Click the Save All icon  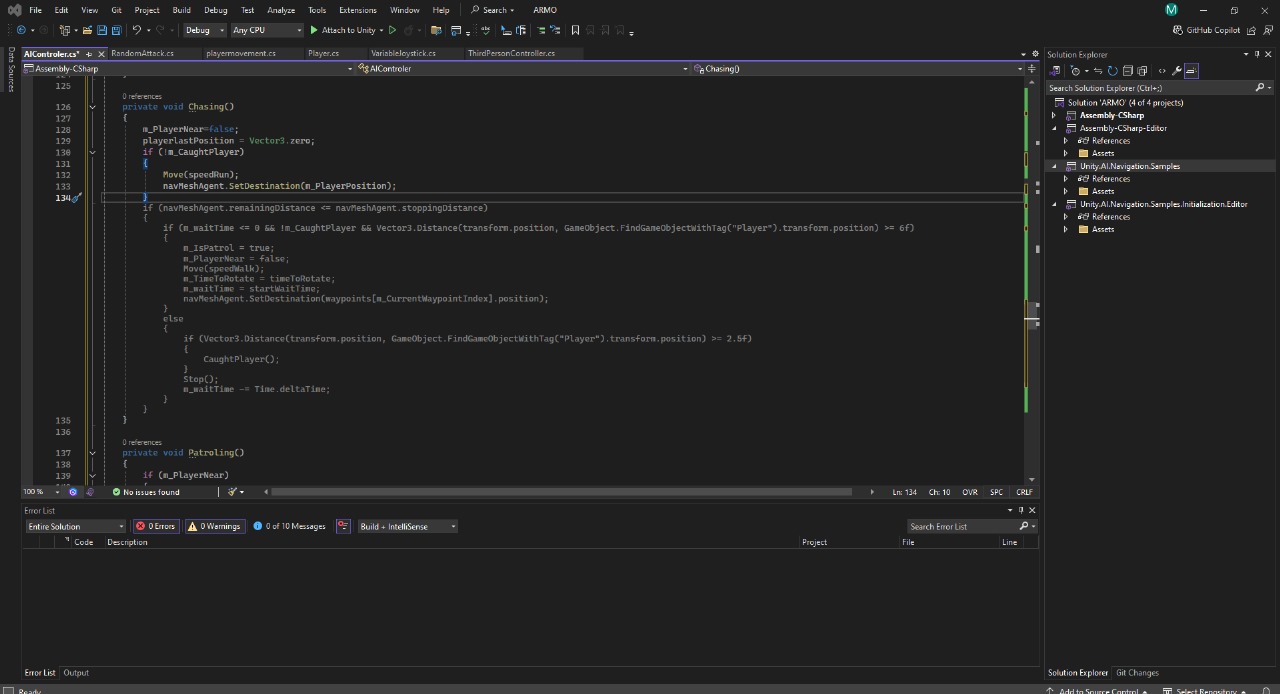coord(116,30)
